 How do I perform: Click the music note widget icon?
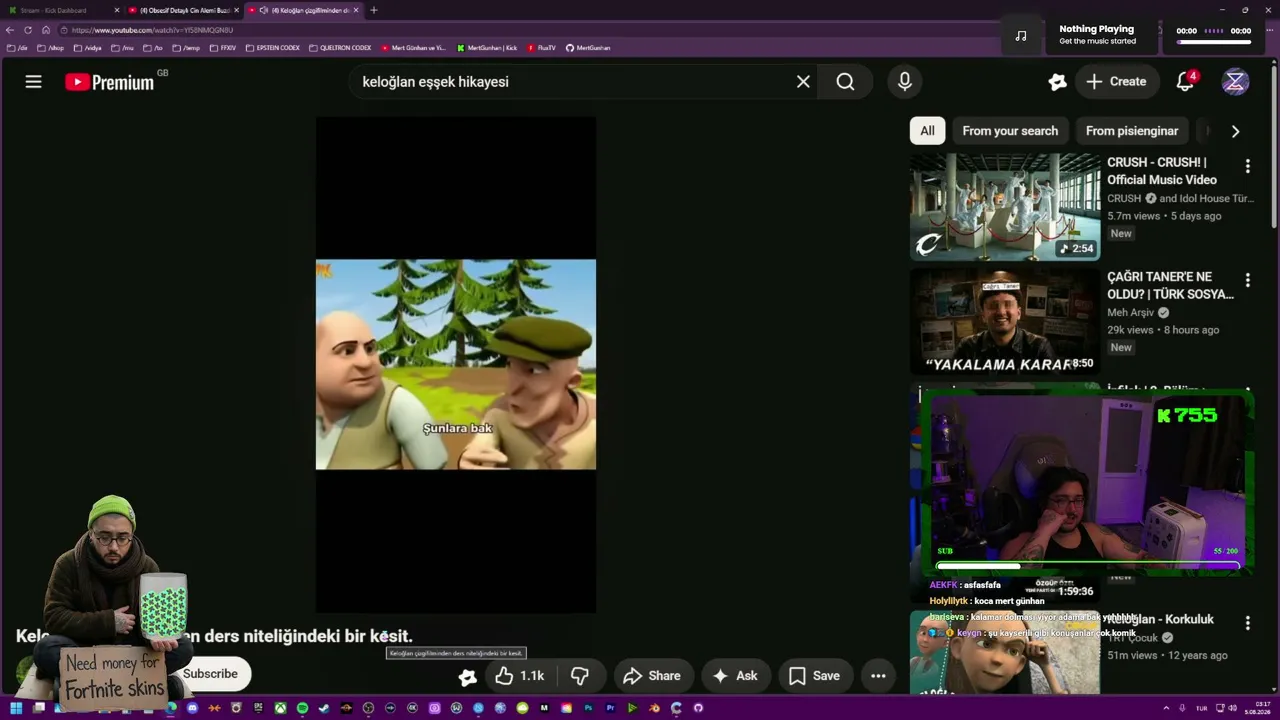[1020, 36]
